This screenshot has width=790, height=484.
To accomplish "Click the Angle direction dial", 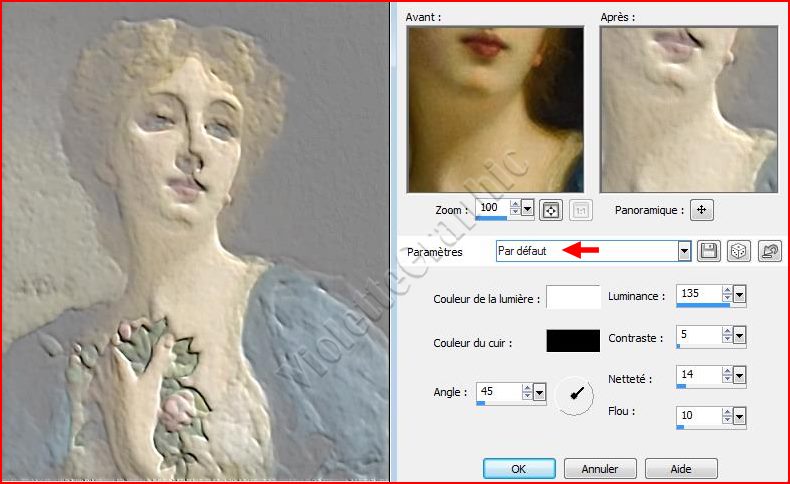I will [575, 394].
